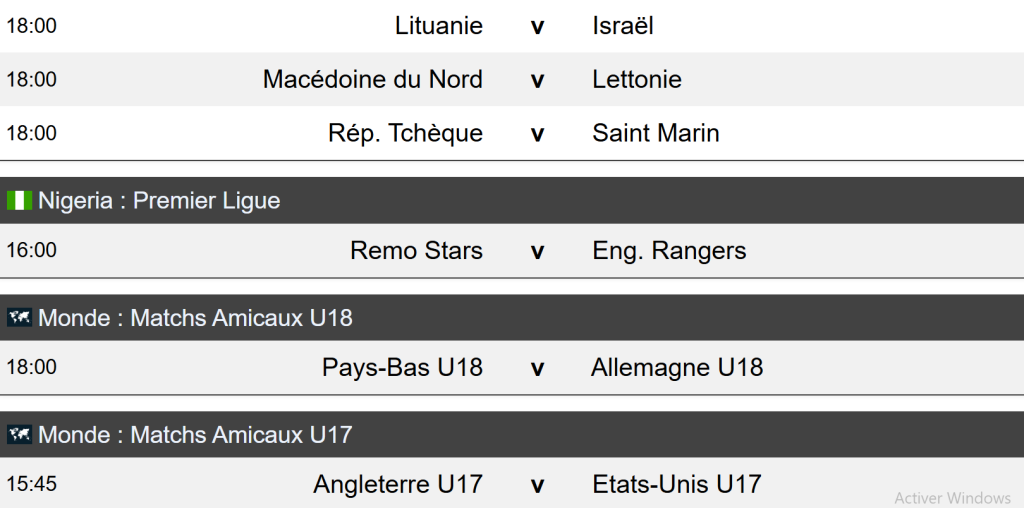The height and width of the screenshot is (508, 1024).
Task: Select Remo Stars team
Action: 416,250
